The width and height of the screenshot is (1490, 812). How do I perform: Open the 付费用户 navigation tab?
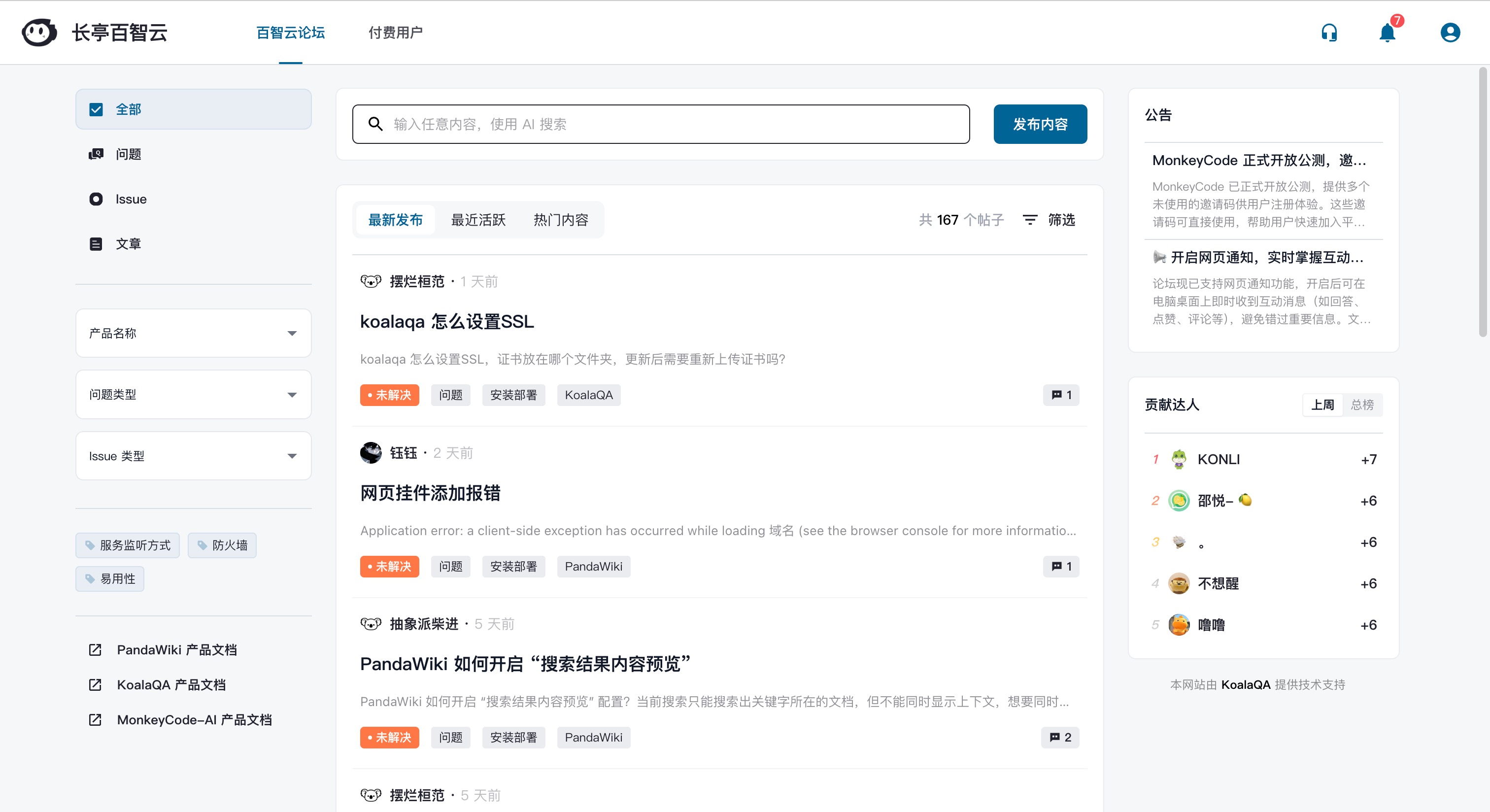tap(396, 33)
